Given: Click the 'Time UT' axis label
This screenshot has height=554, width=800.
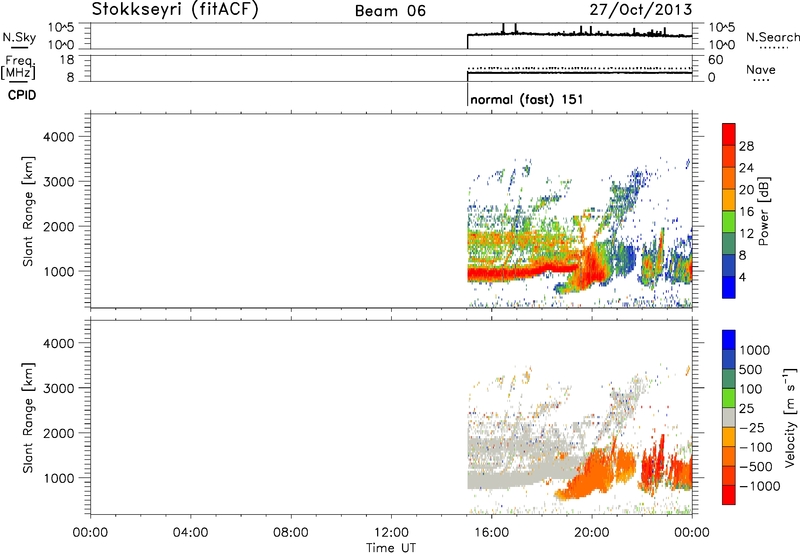Looking at the screenshot, I should pos(391,548).
